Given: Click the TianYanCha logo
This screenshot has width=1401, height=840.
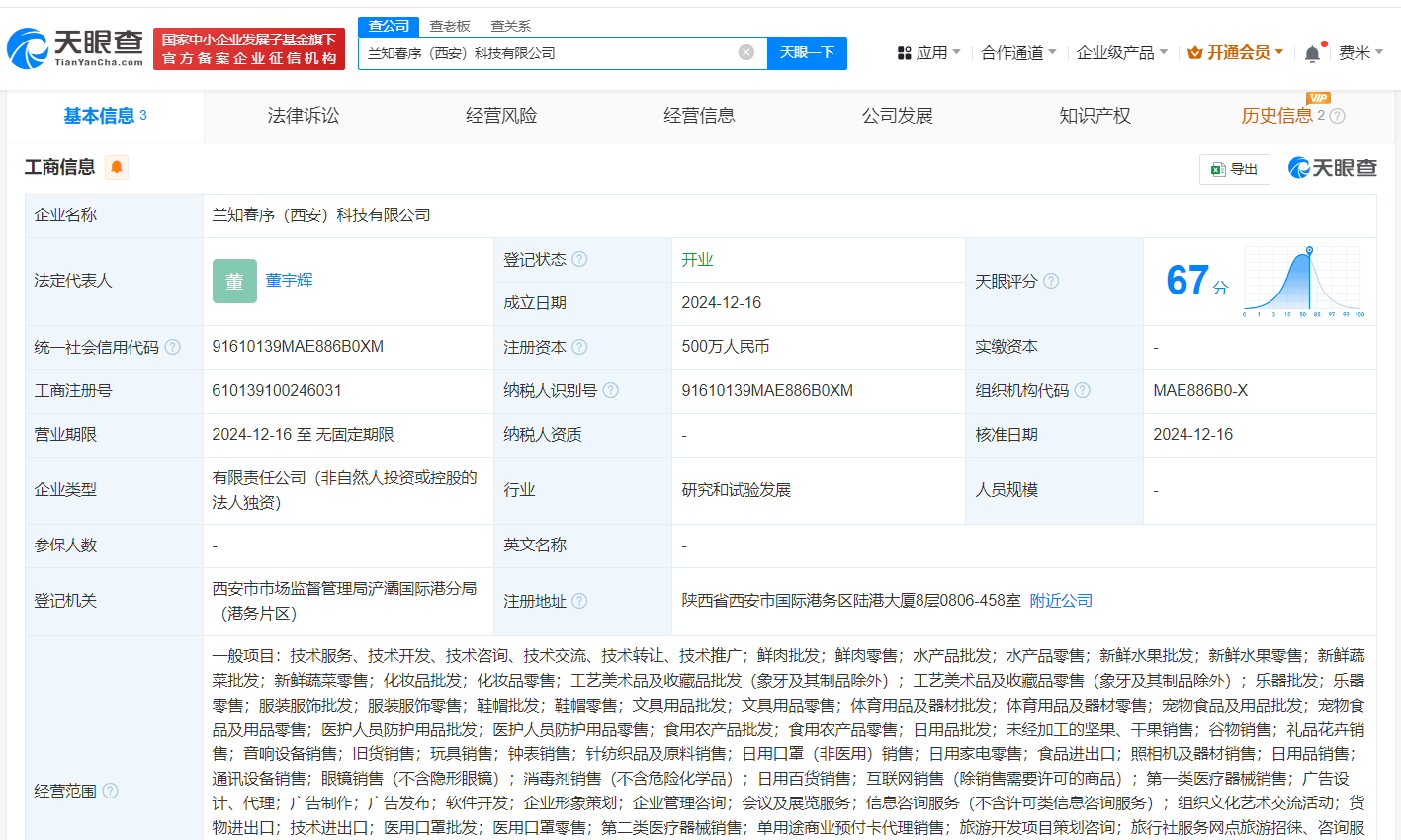Looking at the screenshot, I should pos(76,48).
